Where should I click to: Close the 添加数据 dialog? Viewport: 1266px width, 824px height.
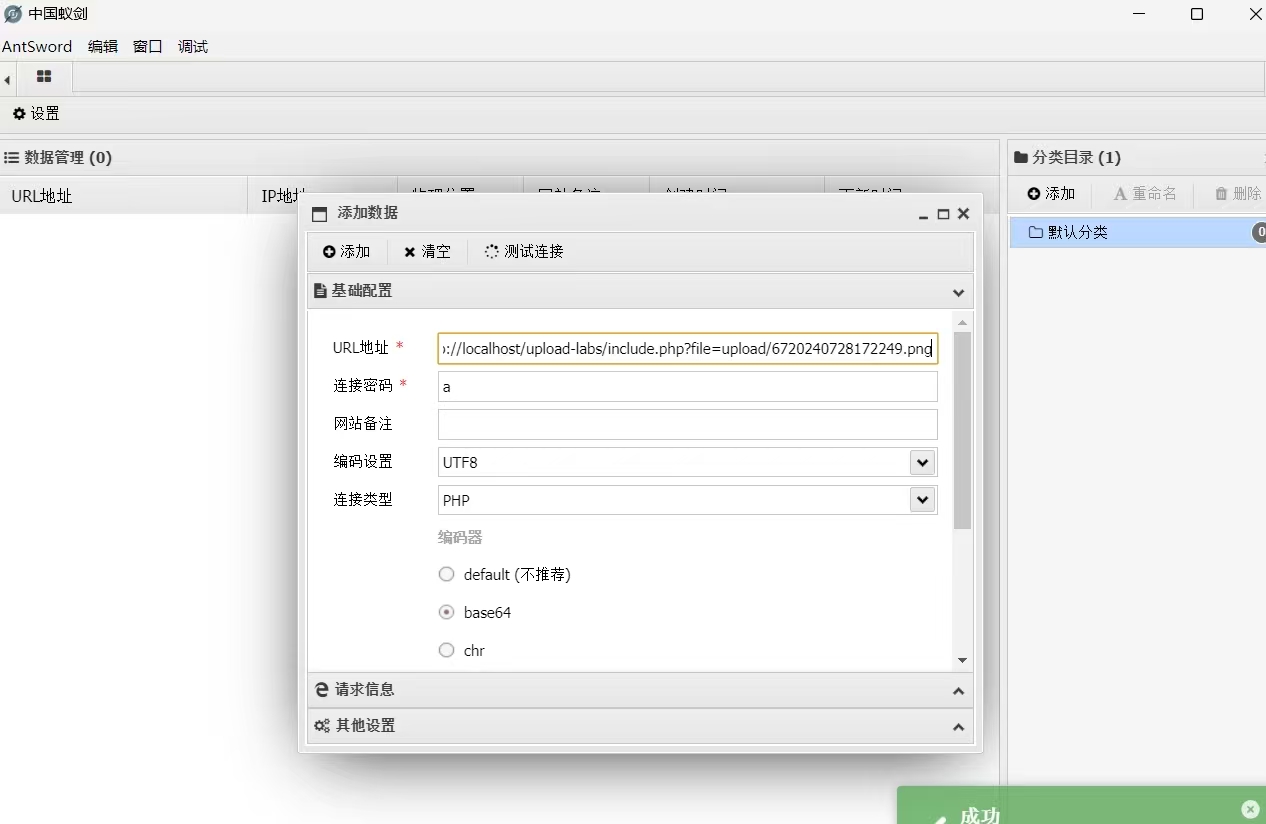[x=963, y=214]
